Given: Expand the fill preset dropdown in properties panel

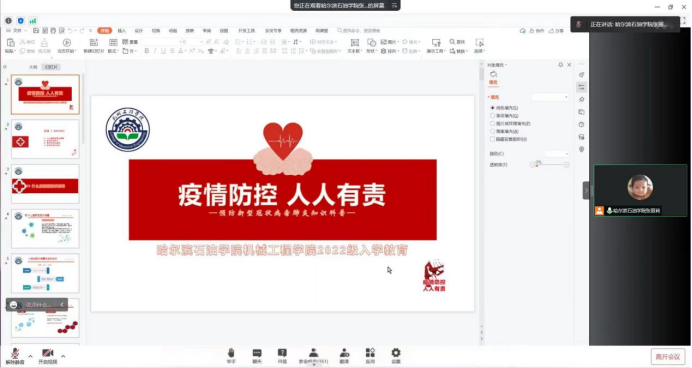Looking at the screenshot, I should [550, 97].
